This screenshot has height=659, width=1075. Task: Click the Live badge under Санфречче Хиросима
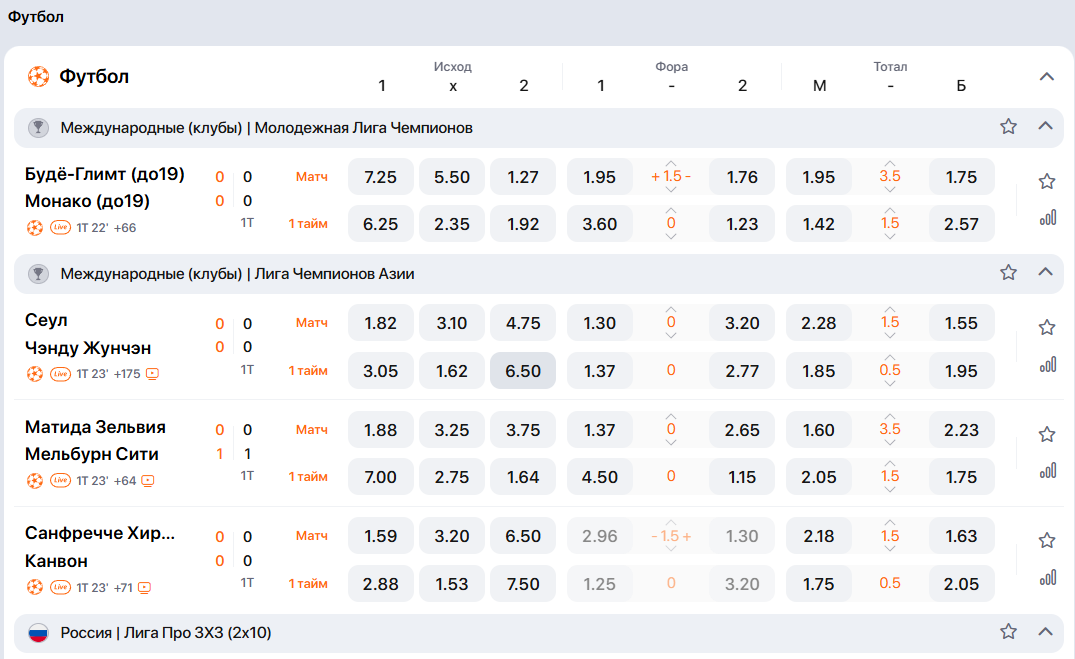click(60, 588)
